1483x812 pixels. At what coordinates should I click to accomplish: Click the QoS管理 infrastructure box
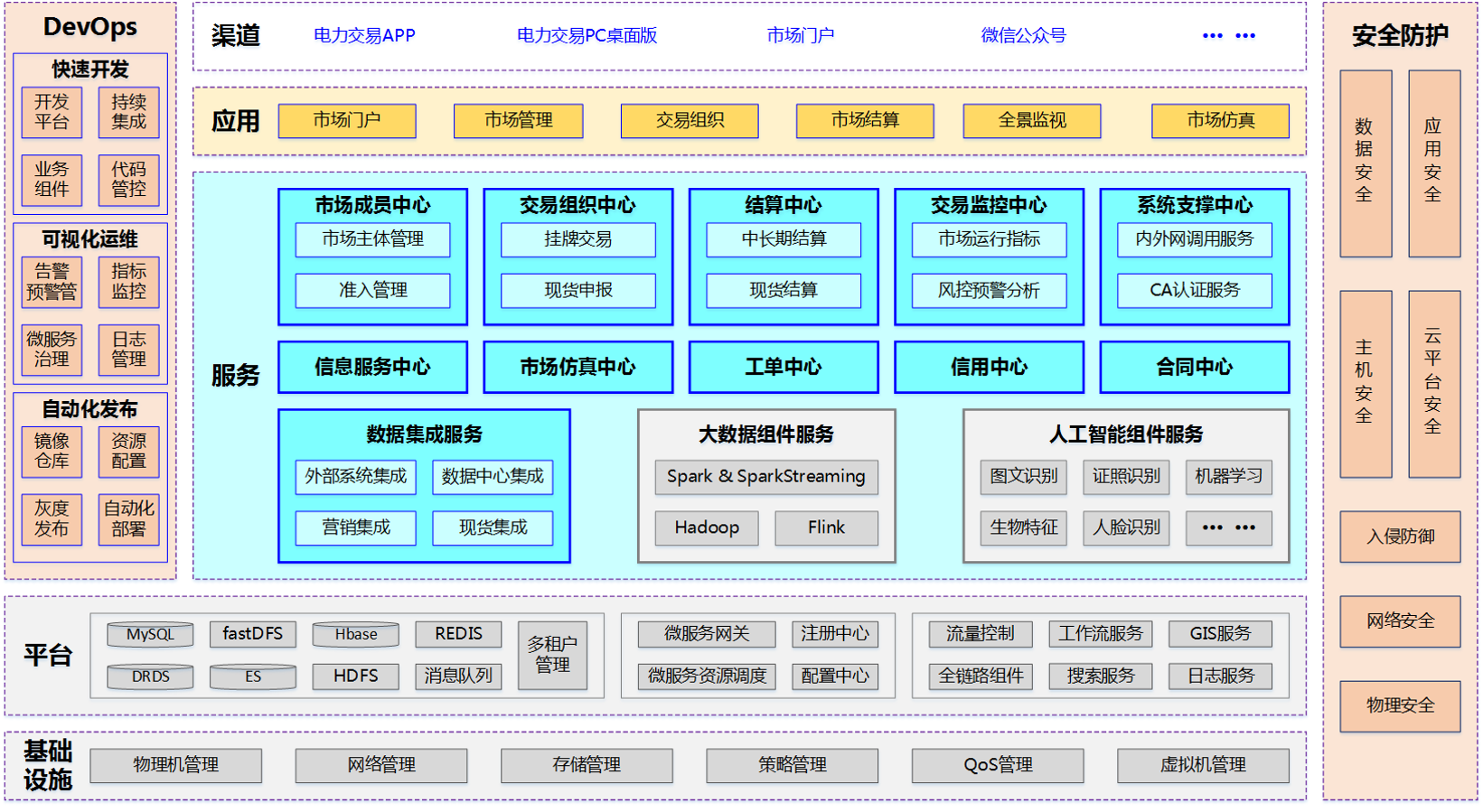[997, 765]
